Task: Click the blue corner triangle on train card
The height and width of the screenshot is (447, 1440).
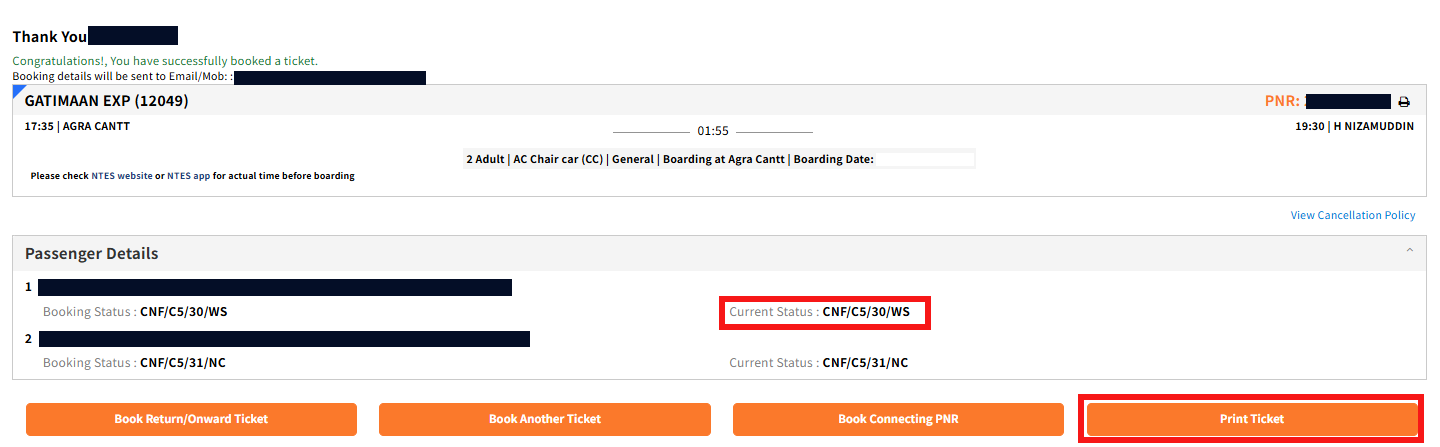Action: pos(17,90)
